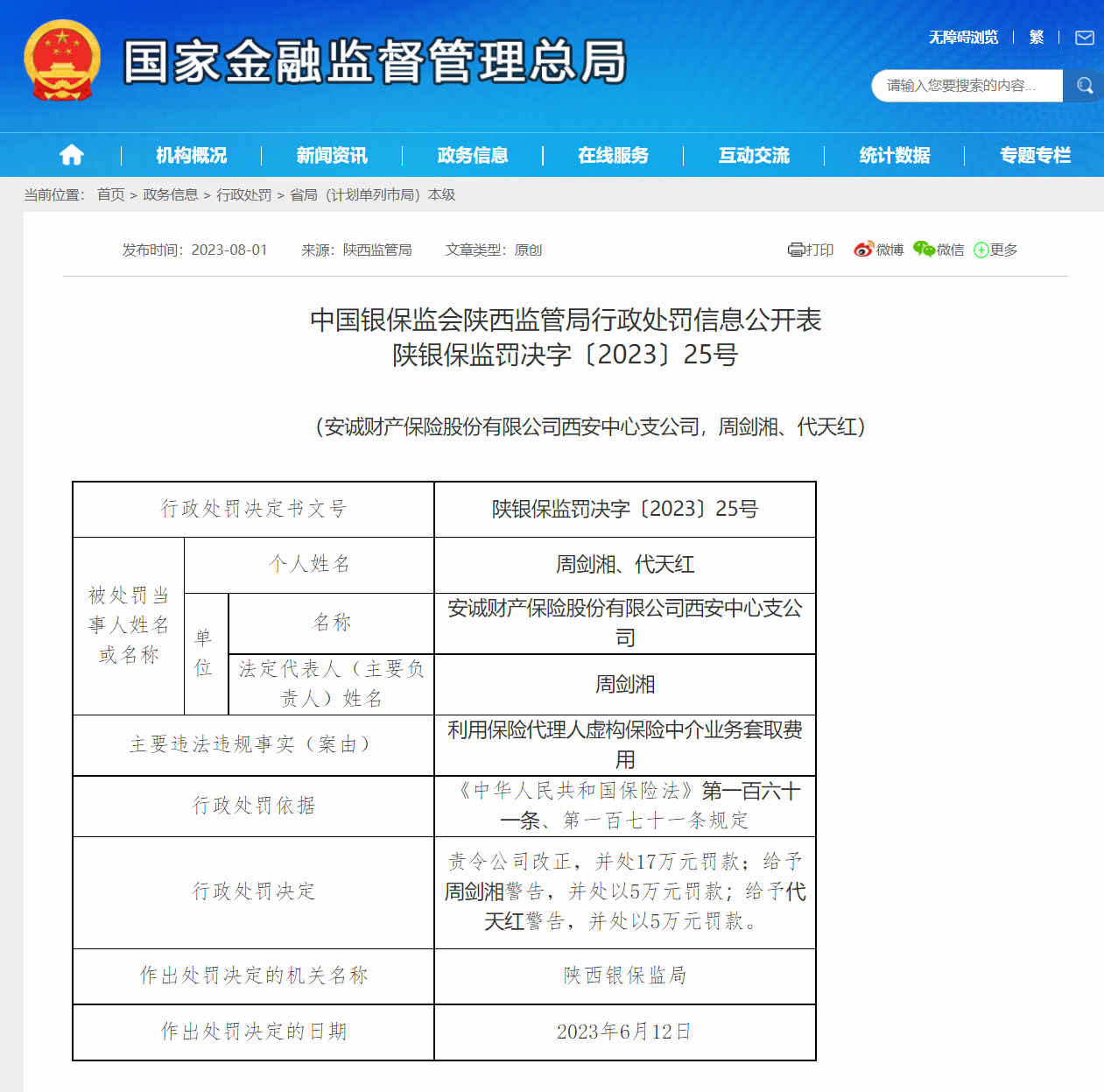Image resolution: width=1104 pixels, height=1092 pixels.
Task: Select 统计数据 in navigation bar
Action: click(895, 155)
